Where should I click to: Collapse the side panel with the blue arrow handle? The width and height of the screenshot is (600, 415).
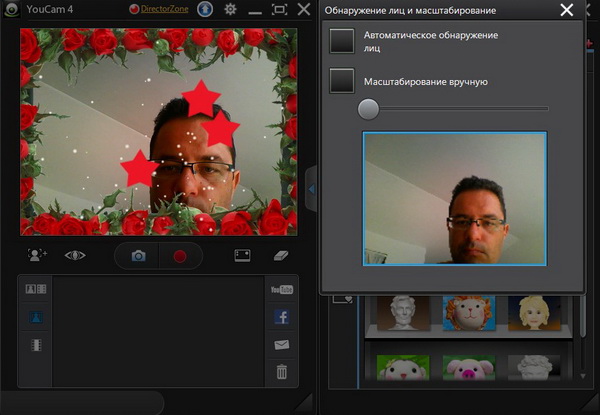coord(310,188)
